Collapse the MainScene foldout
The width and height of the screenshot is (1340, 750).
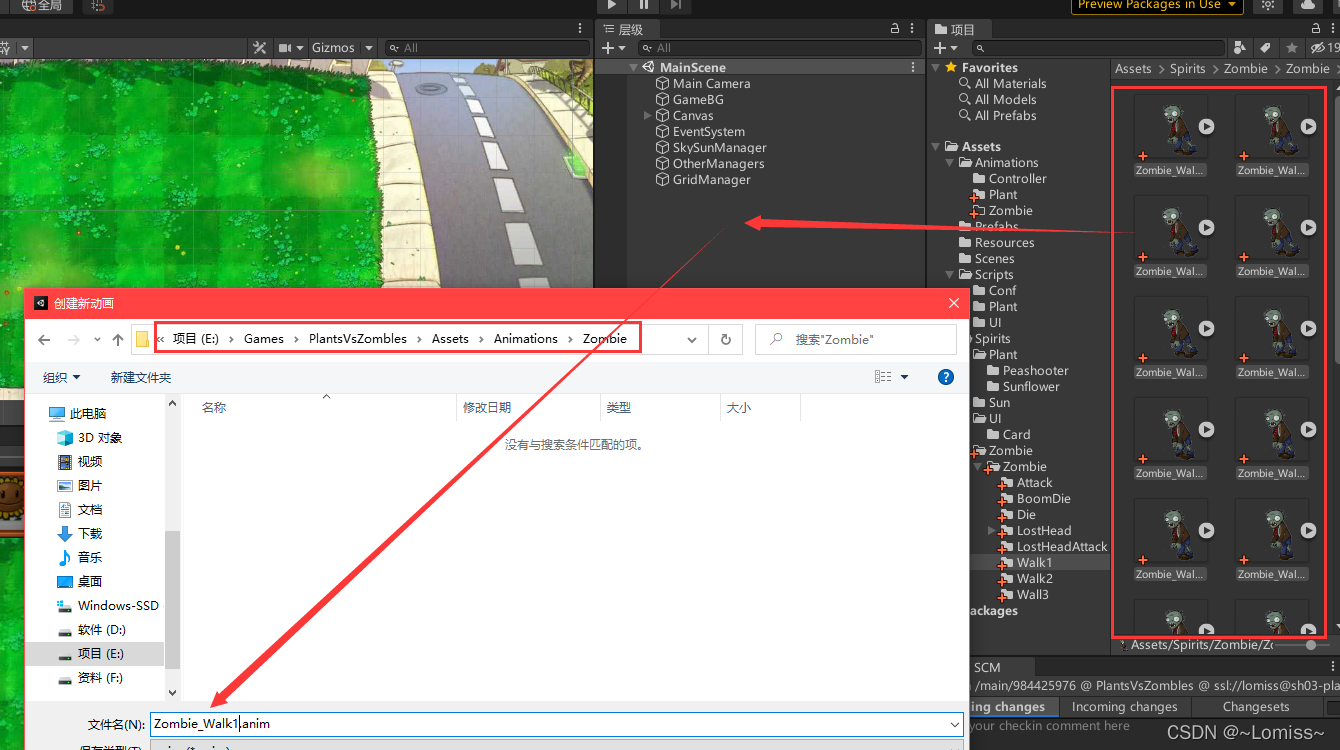634,68
